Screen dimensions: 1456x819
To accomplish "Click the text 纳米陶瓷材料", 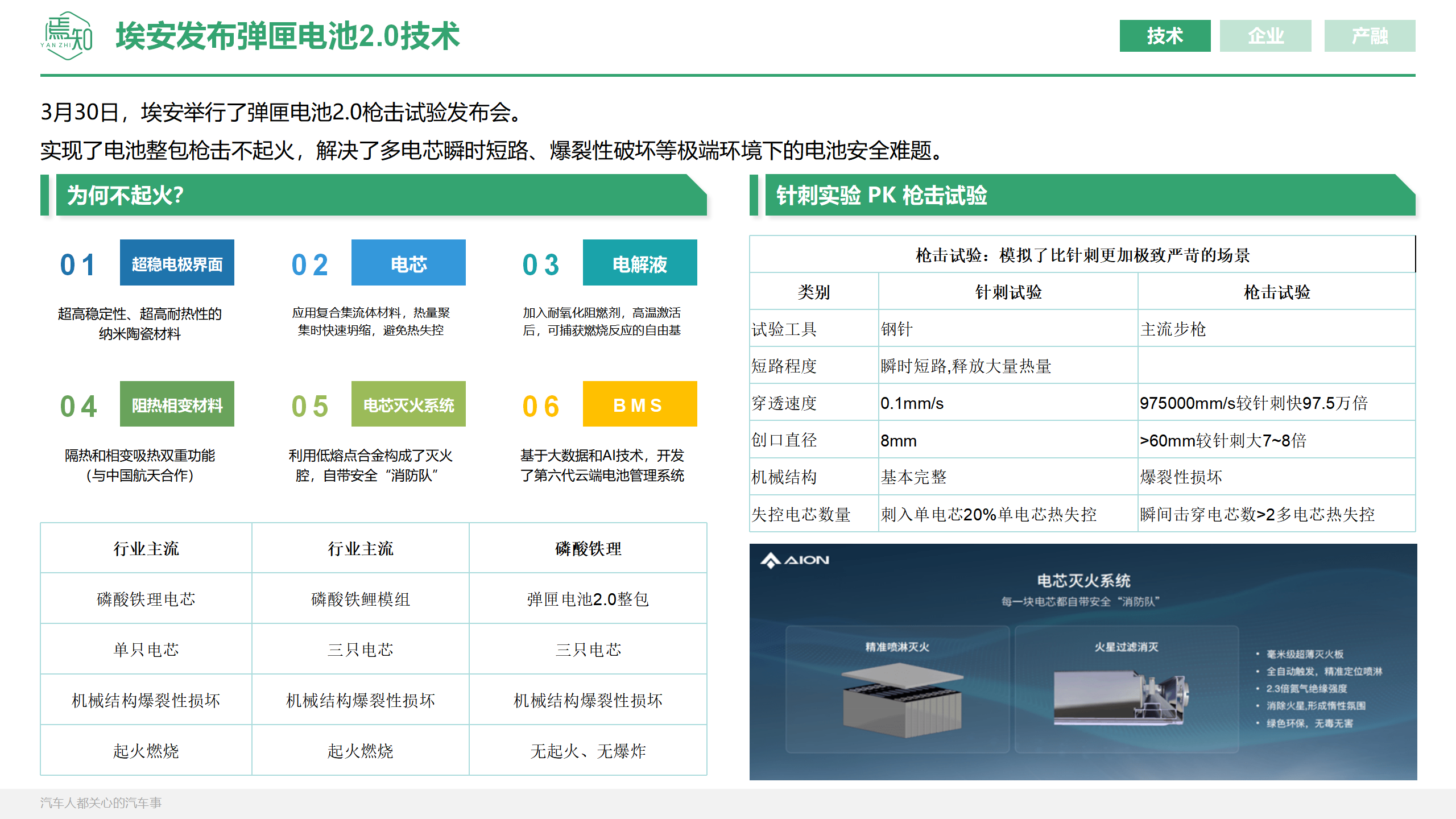I will coord(140,334).
